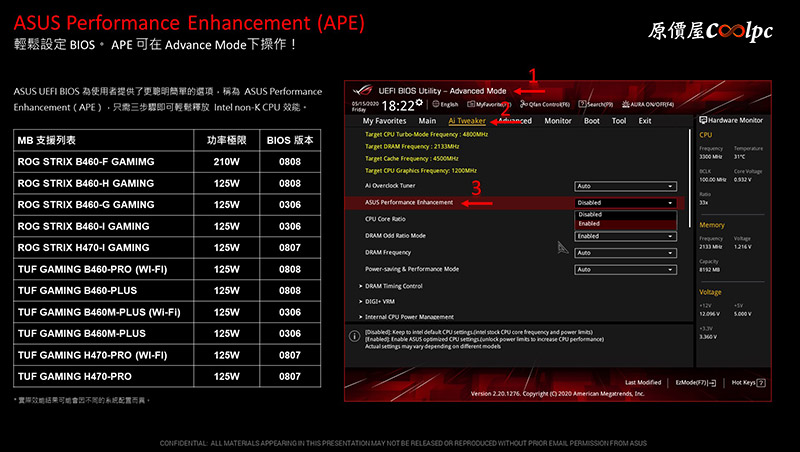
Task: Open the My Favorites tab
Action: point(384,121)
